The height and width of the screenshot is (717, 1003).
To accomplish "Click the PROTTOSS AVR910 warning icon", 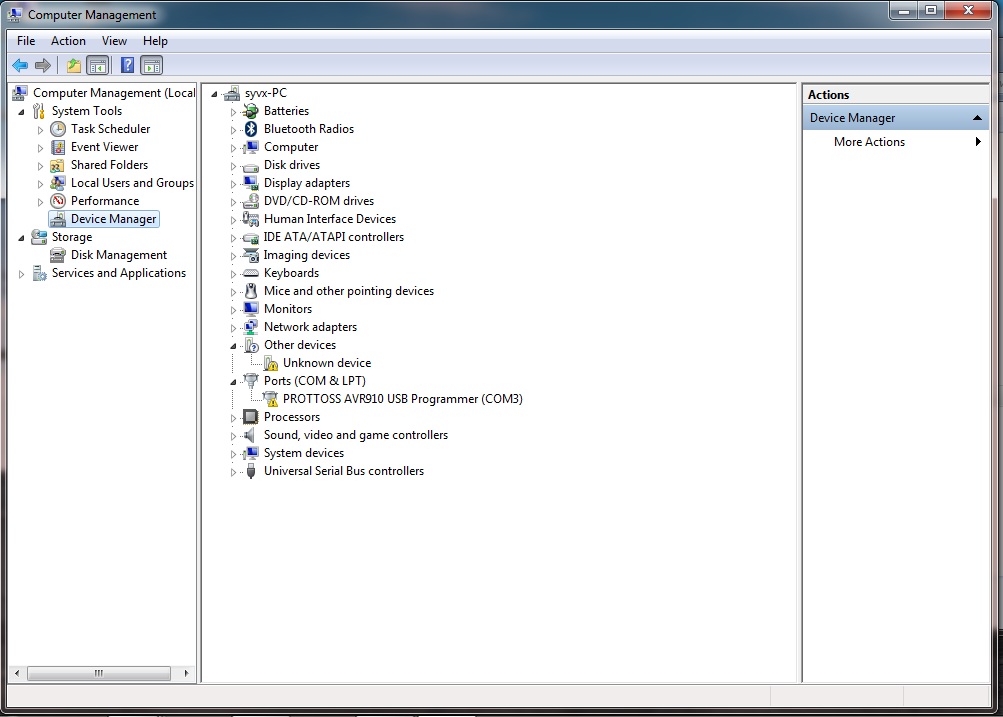I will [271, 399].
